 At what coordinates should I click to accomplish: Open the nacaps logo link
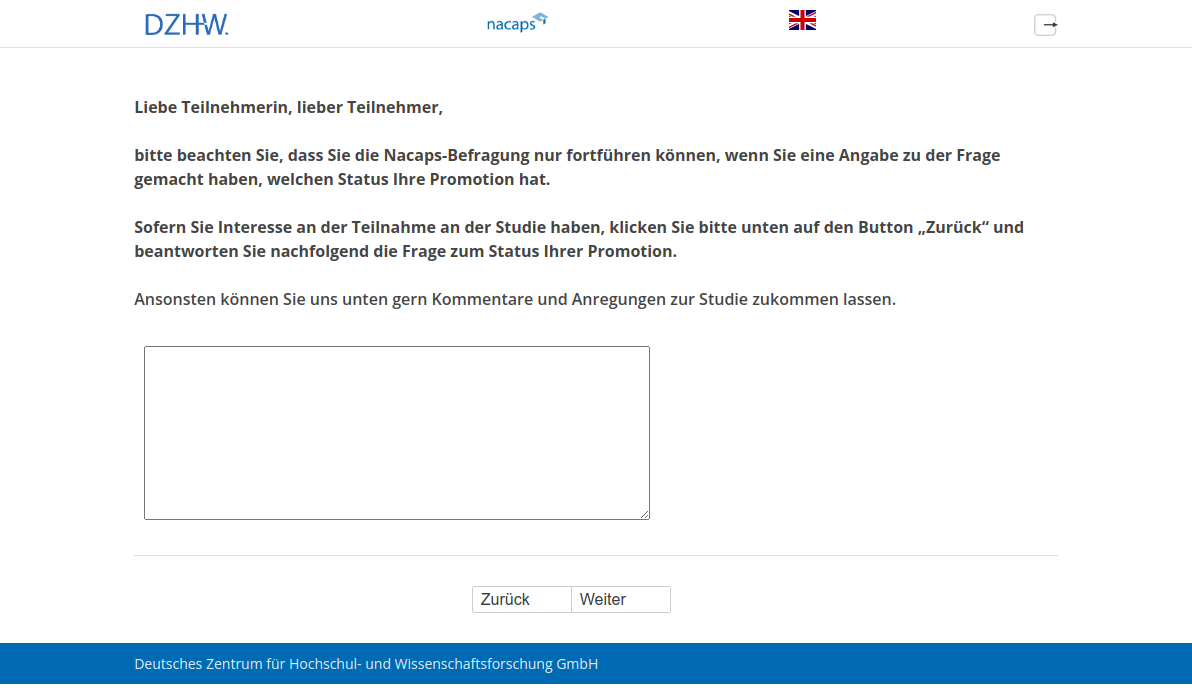coord(511,23)
